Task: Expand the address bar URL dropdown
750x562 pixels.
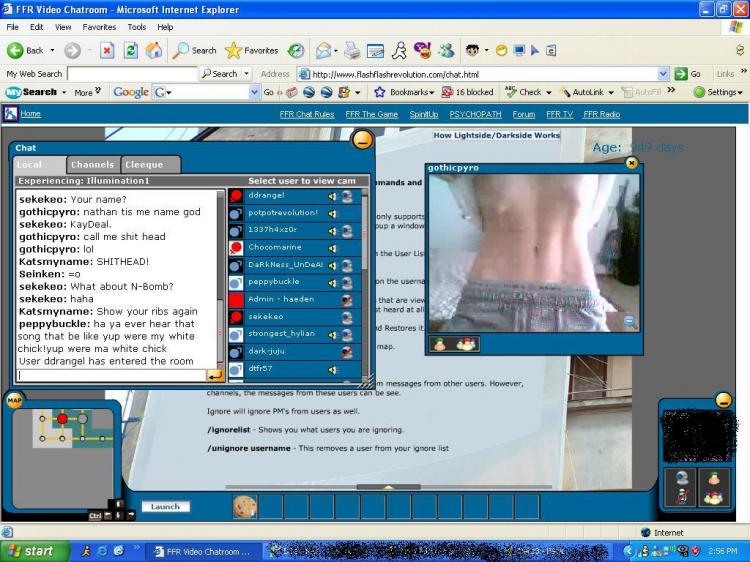Action: (x=663, y=74)
